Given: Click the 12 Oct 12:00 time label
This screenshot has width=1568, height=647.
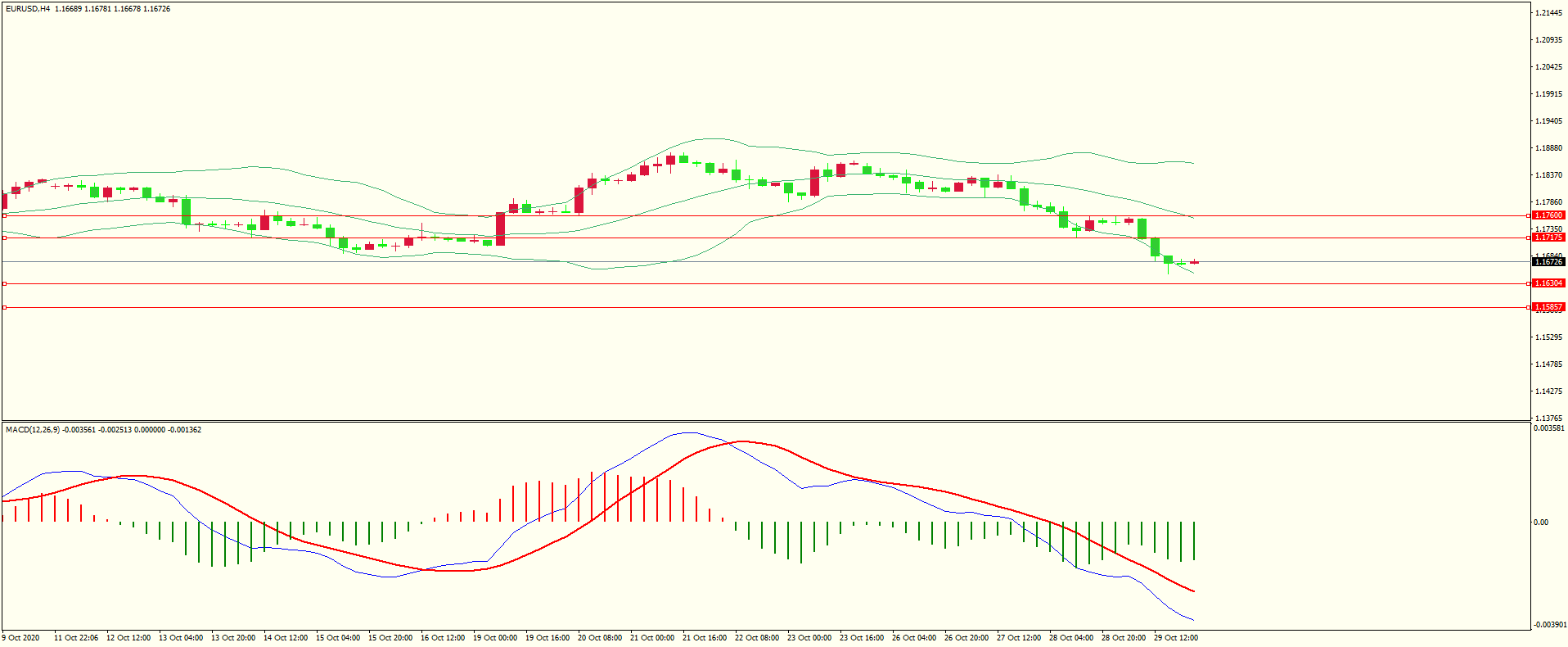Looking at the screenshot, I should pos(128,638).
